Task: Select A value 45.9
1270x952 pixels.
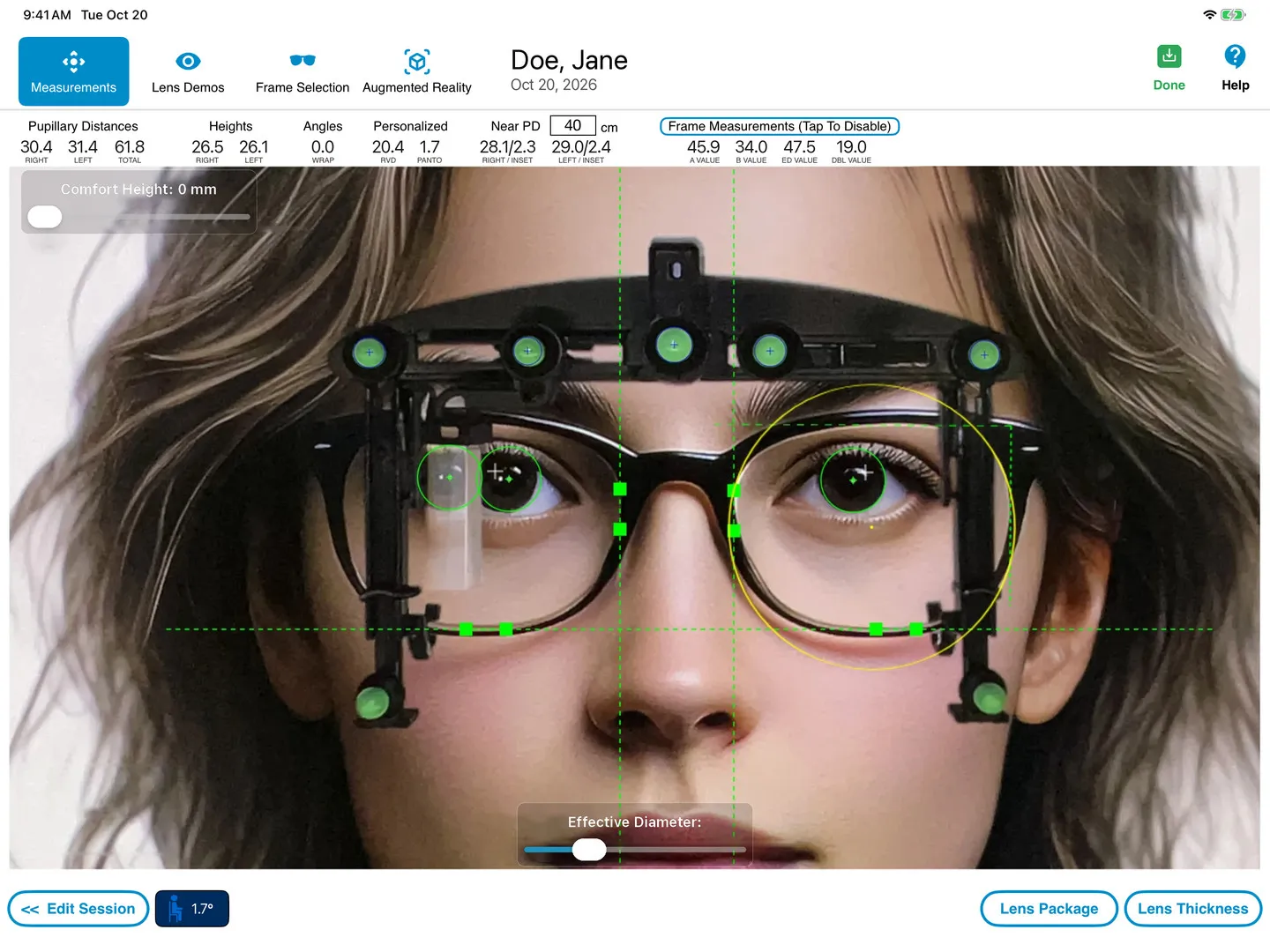Action: [x=704, y=147]
